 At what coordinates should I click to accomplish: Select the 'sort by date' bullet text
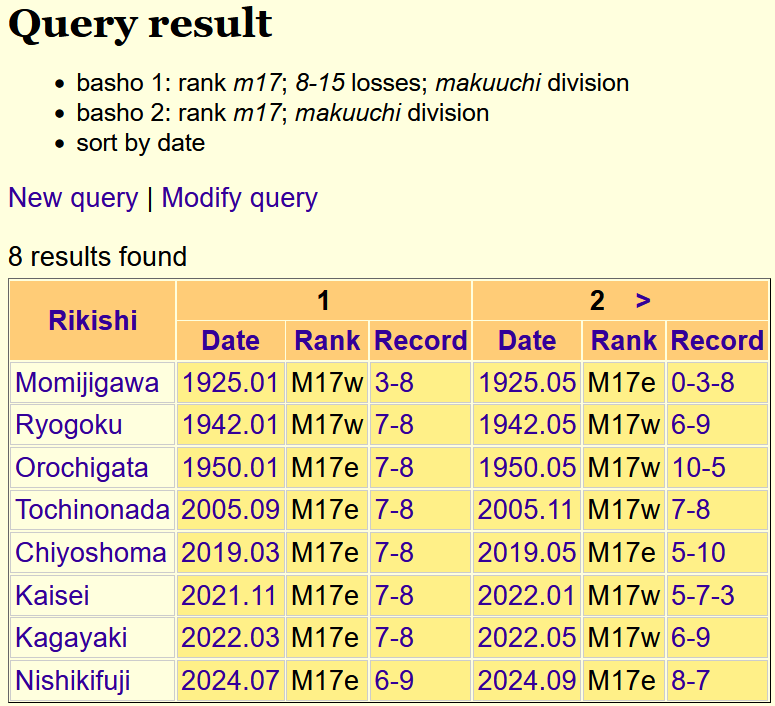coord(140,143)
